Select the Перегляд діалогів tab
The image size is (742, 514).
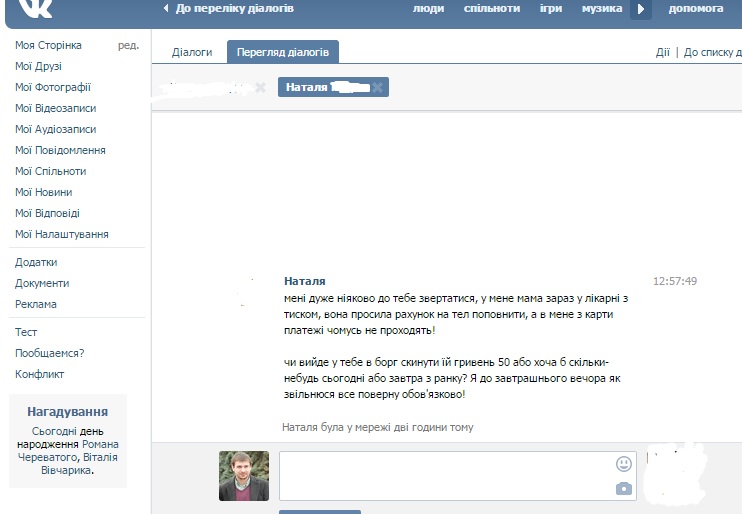[283, 52]
